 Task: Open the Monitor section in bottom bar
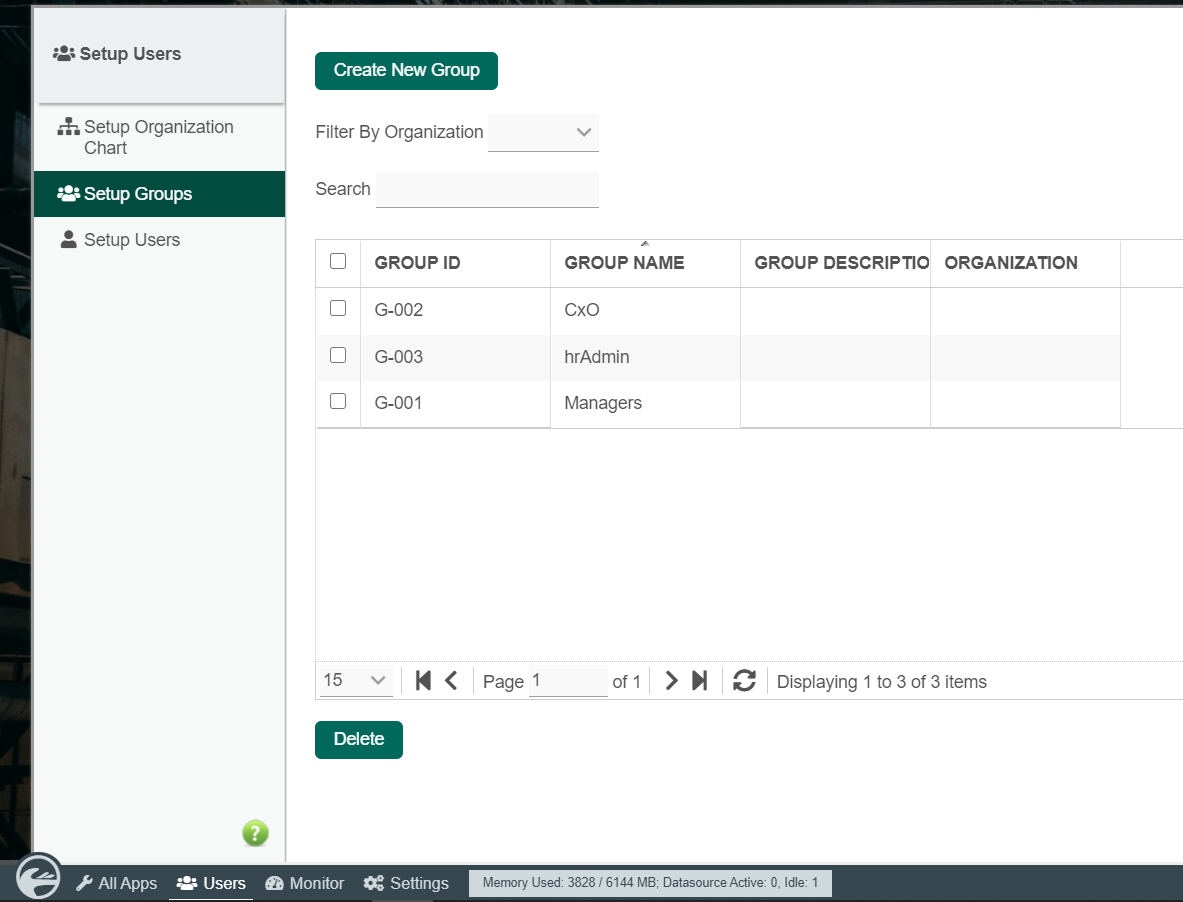305,883
